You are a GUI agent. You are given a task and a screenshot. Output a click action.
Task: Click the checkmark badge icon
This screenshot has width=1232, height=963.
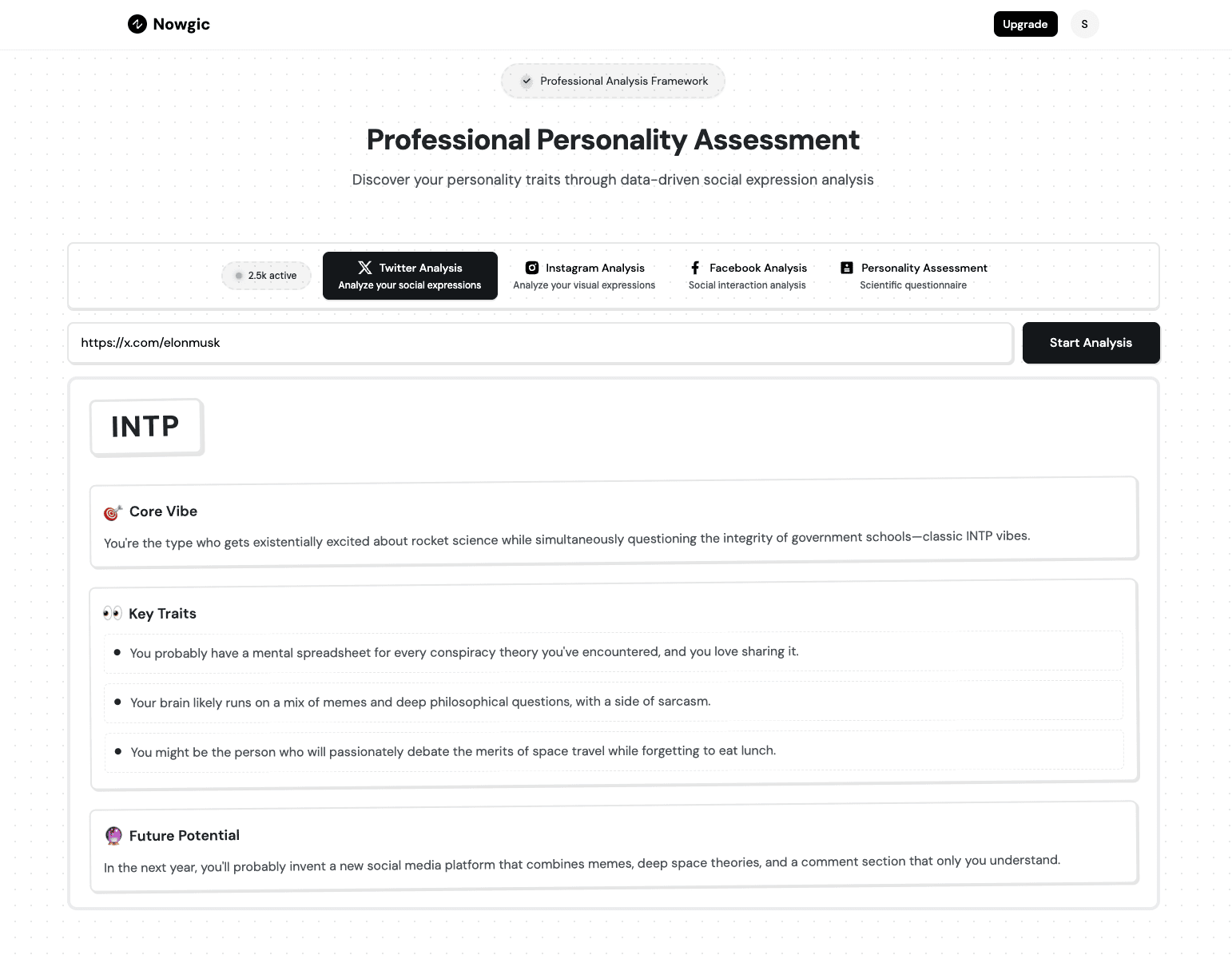(526, 81)
